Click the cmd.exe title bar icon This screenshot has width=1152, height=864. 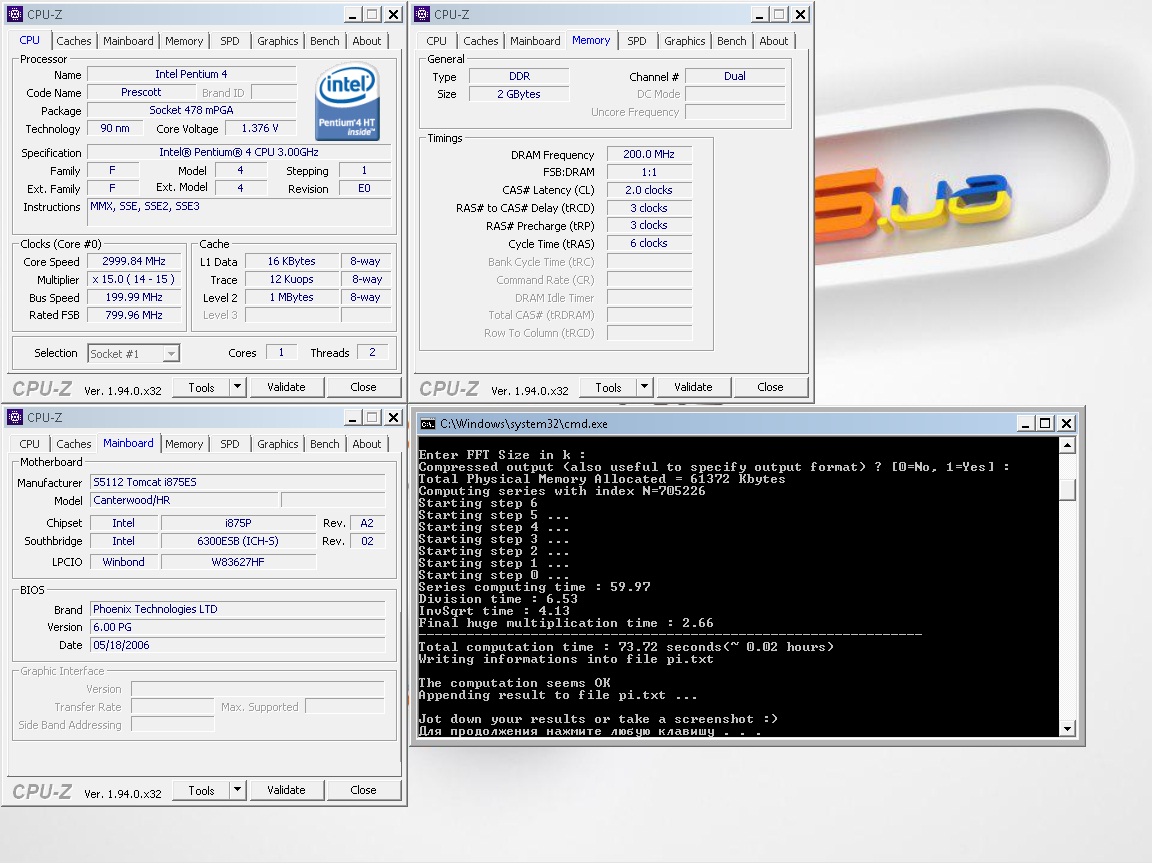click(x=428, y=424)
